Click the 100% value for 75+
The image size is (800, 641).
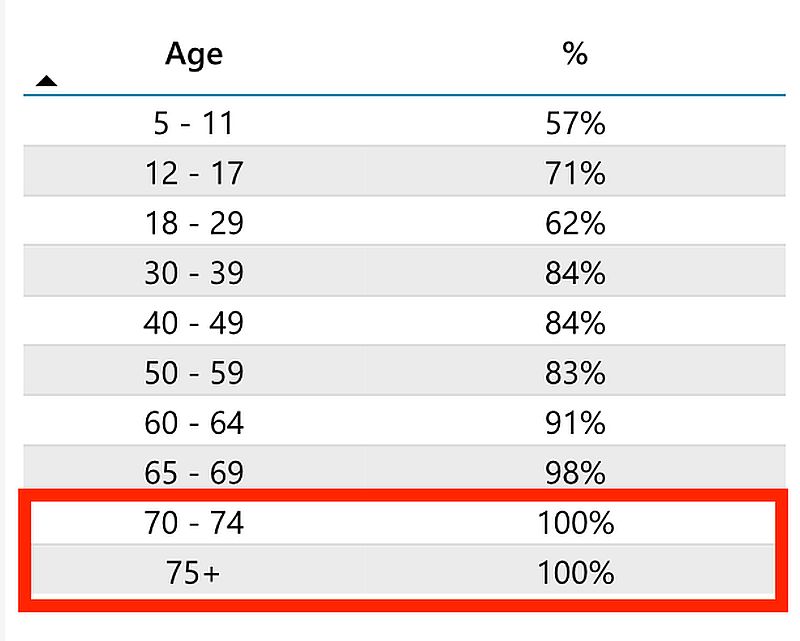pyautogui.click(x=575, y=573)
